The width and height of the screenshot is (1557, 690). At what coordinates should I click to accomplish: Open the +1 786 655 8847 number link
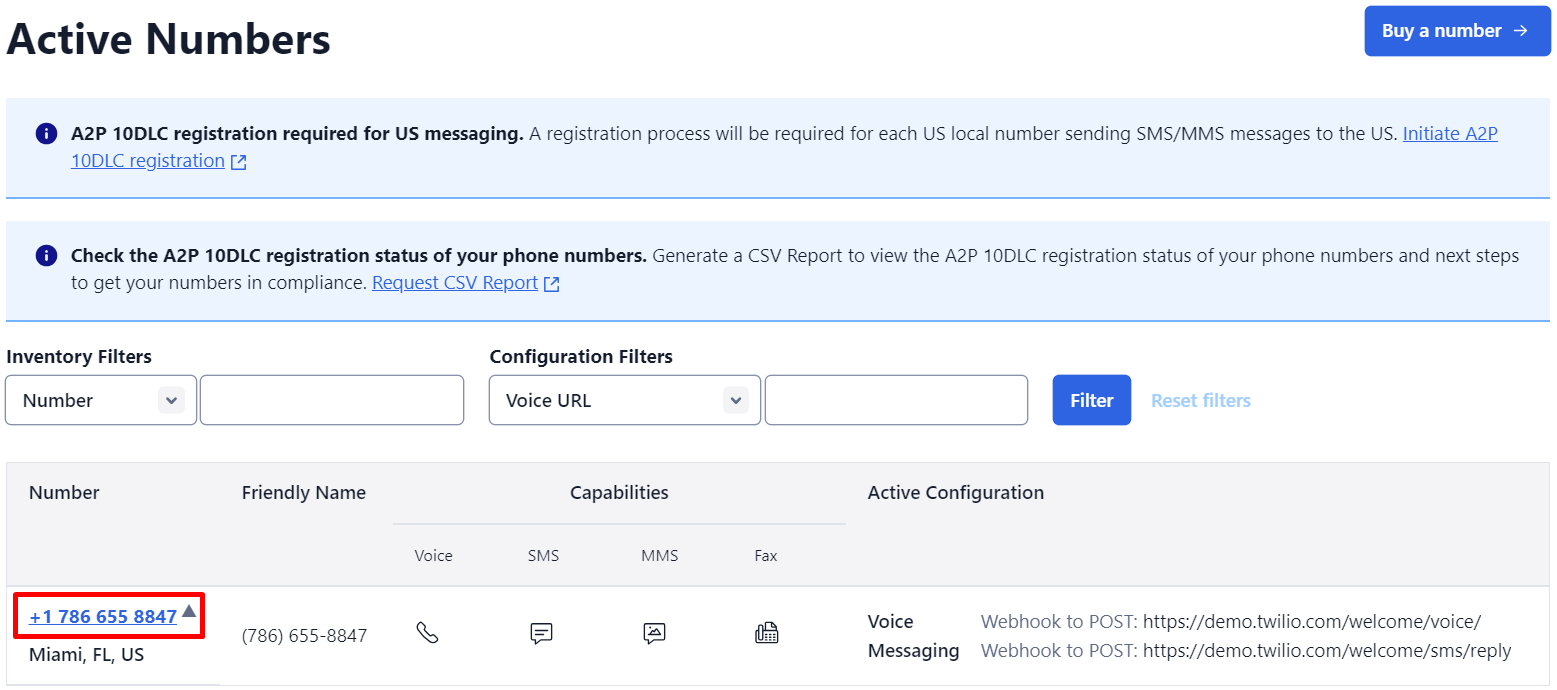[x=103, y=617]
